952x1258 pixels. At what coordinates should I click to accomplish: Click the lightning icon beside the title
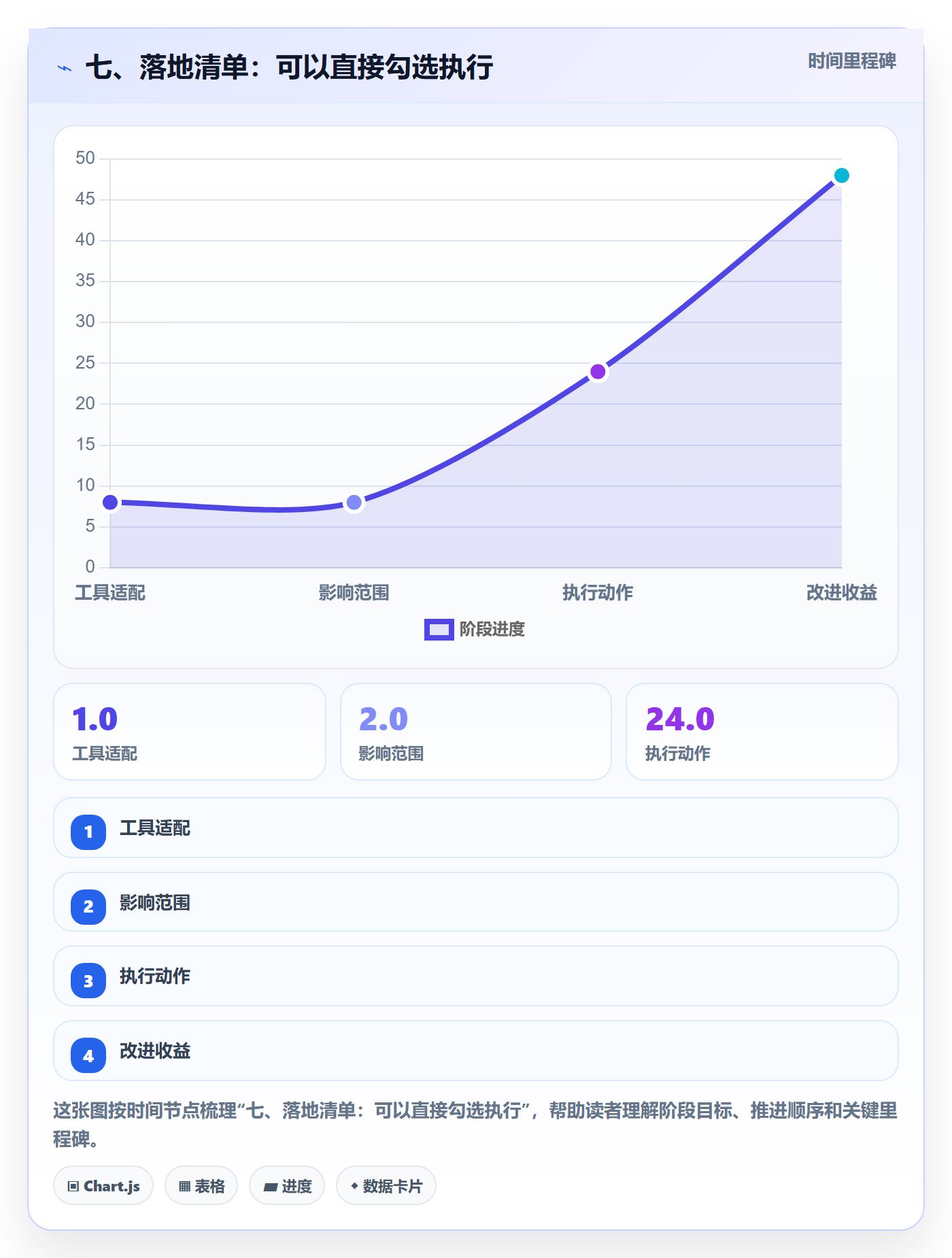tap(65, 68)
